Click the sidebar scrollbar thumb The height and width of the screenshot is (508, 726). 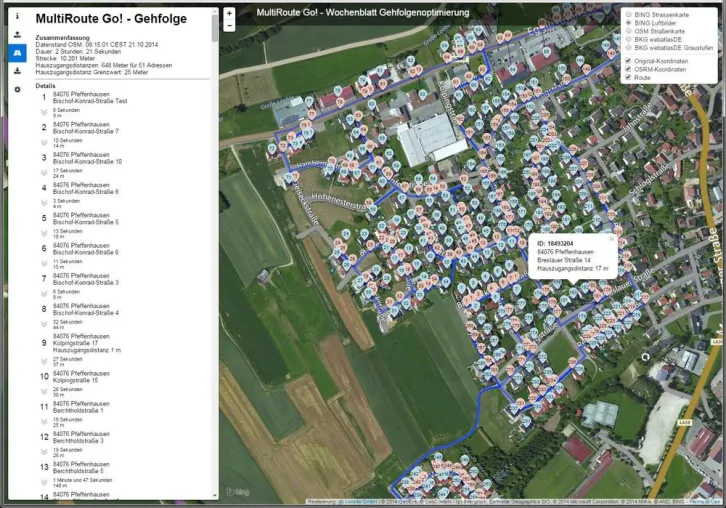coord(215,27)
